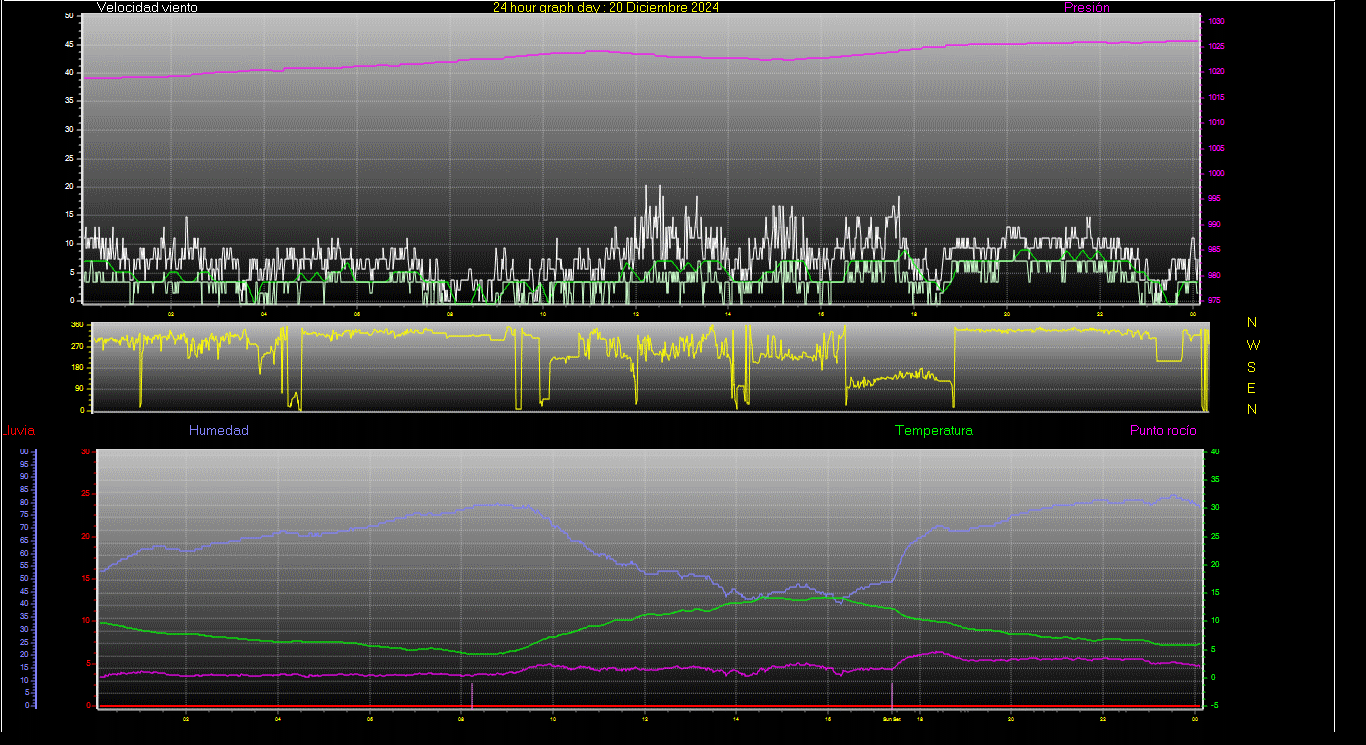This screenshot has width=1366, height=745.
Task: Click the blue '95' humidity axis value
Action: pyautogui.click(x=24, y=464)
